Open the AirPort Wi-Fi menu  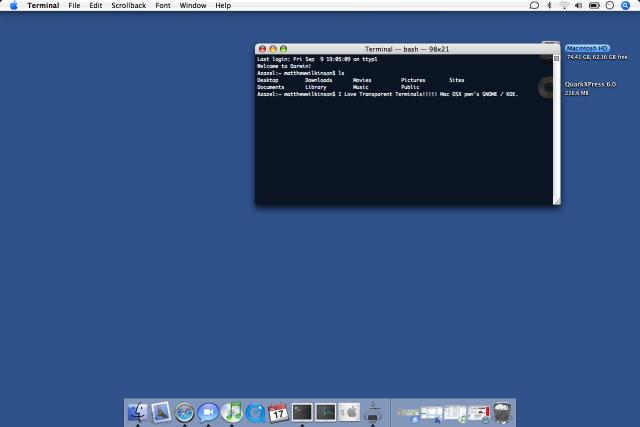[x=564, y=5]
